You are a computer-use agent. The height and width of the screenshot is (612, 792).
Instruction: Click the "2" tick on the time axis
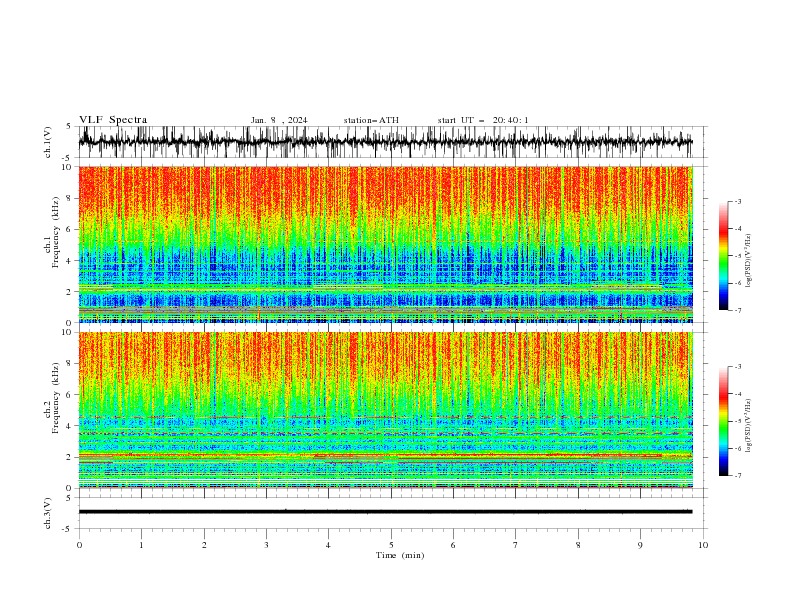pyautogui.click(x=204, y=545)
